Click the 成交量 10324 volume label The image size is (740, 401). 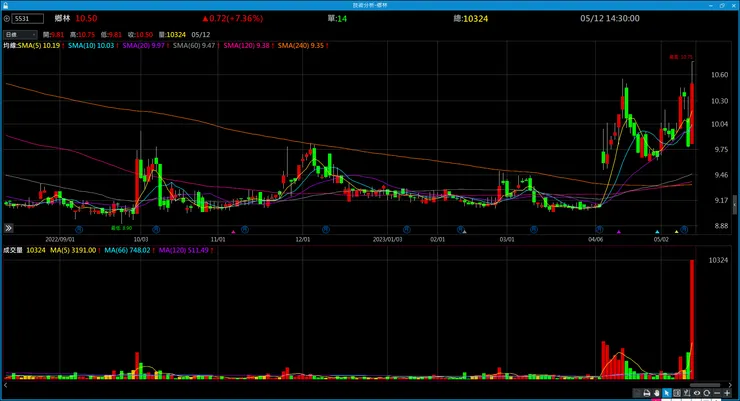(24, 250)
